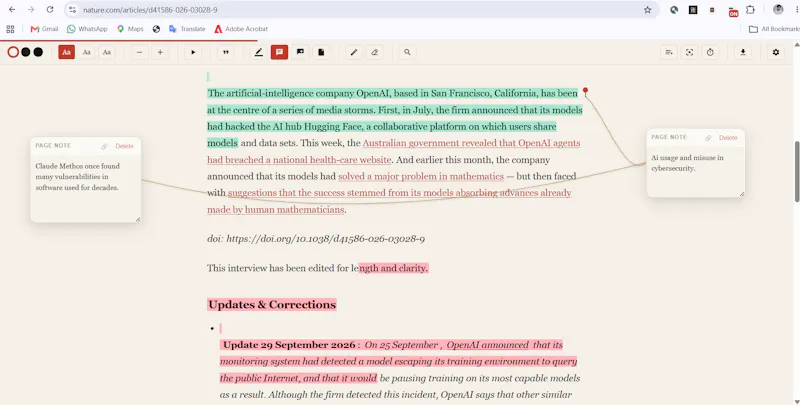Select the middle dark theme swatch
The width and height of the screenshot is (800, 405).
coord(26,52)
